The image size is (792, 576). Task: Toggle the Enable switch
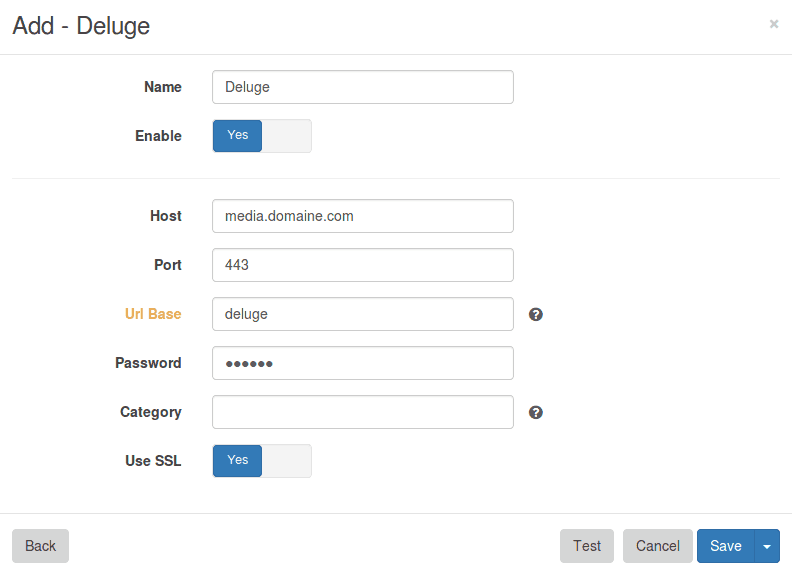262,136
